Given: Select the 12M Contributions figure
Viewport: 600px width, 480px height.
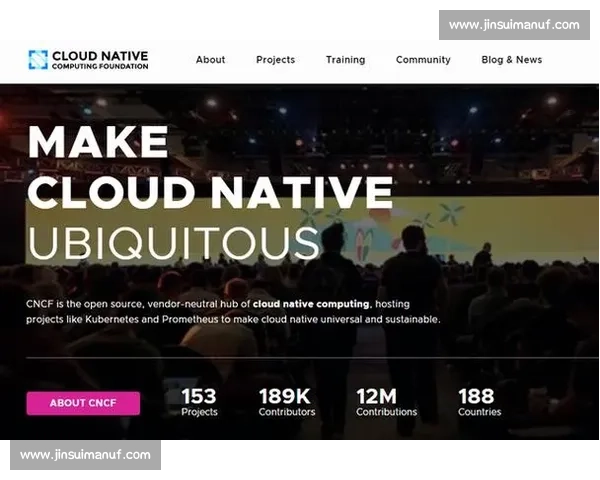Looking at the screenshot, I should [386, 402].
